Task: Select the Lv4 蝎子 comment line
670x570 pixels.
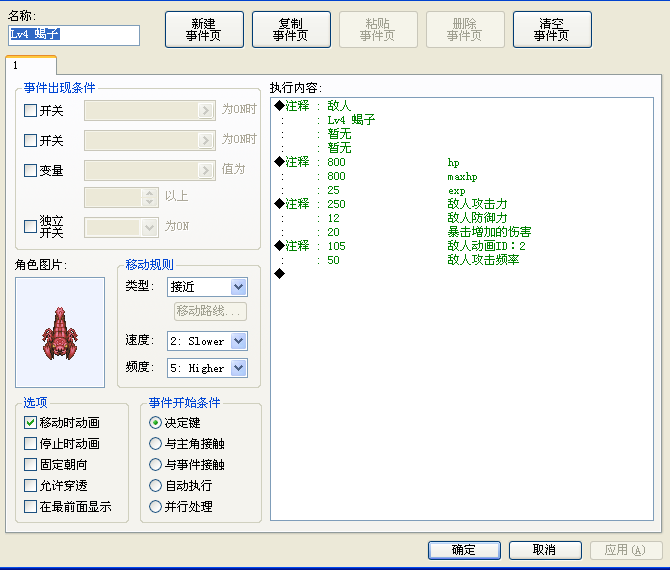Action: point(461,120)
